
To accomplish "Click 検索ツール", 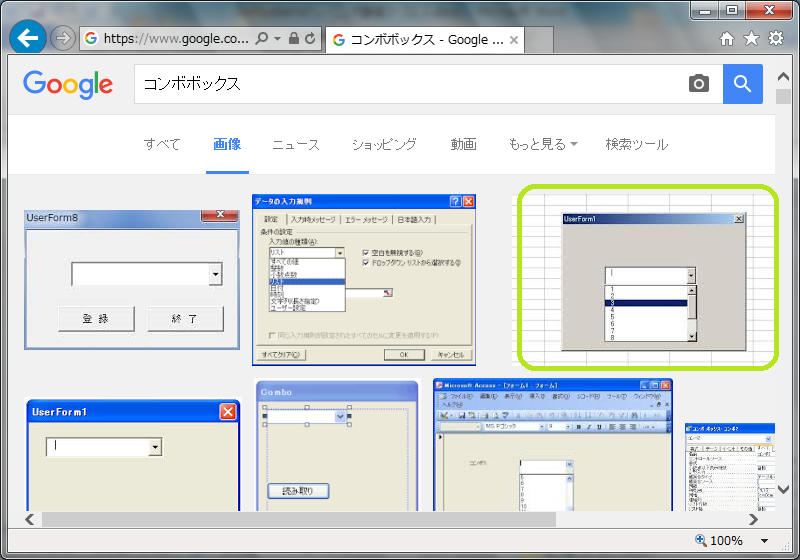I will tap(636, 144).
